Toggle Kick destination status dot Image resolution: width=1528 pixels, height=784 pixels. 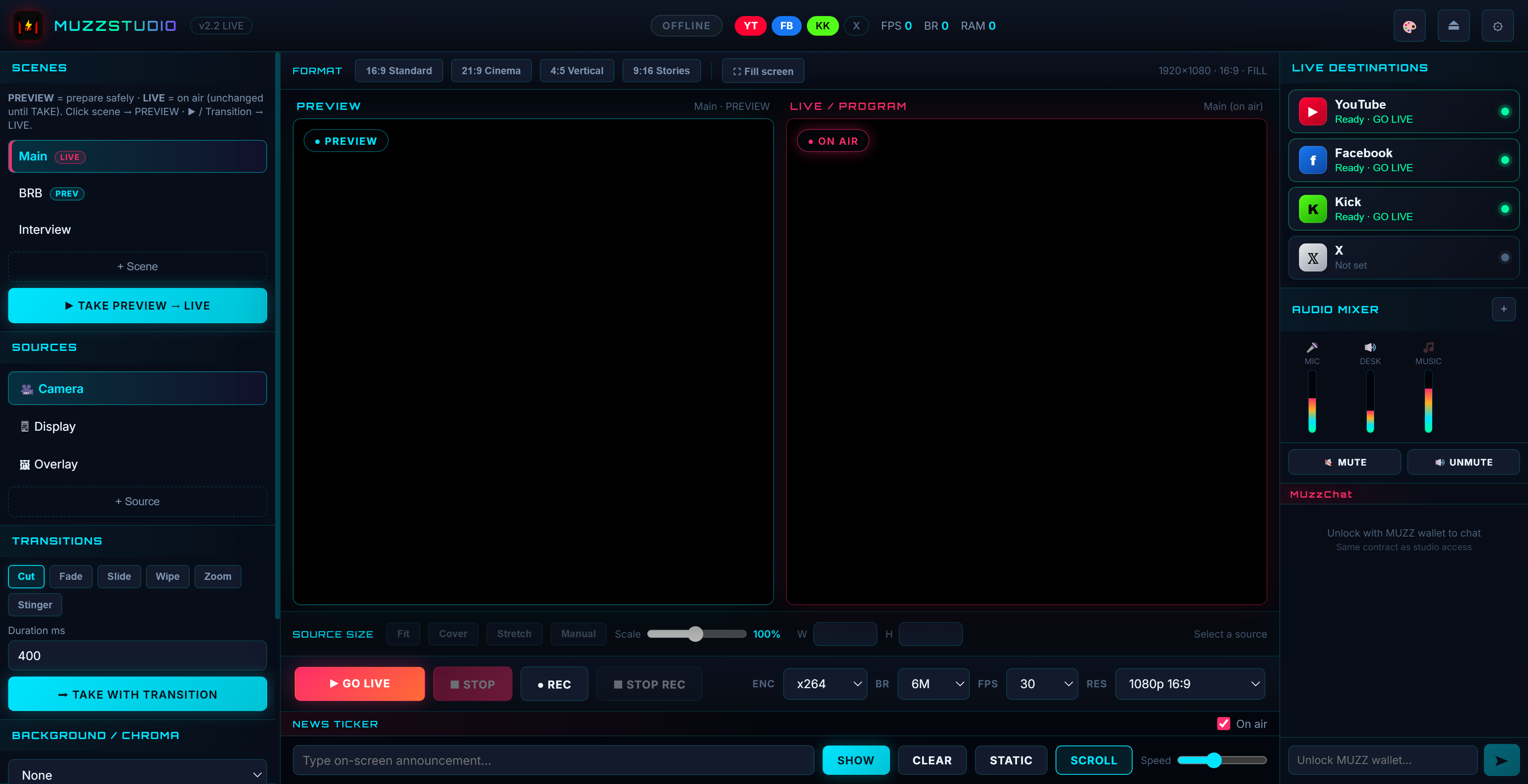tap(1505, 209)
